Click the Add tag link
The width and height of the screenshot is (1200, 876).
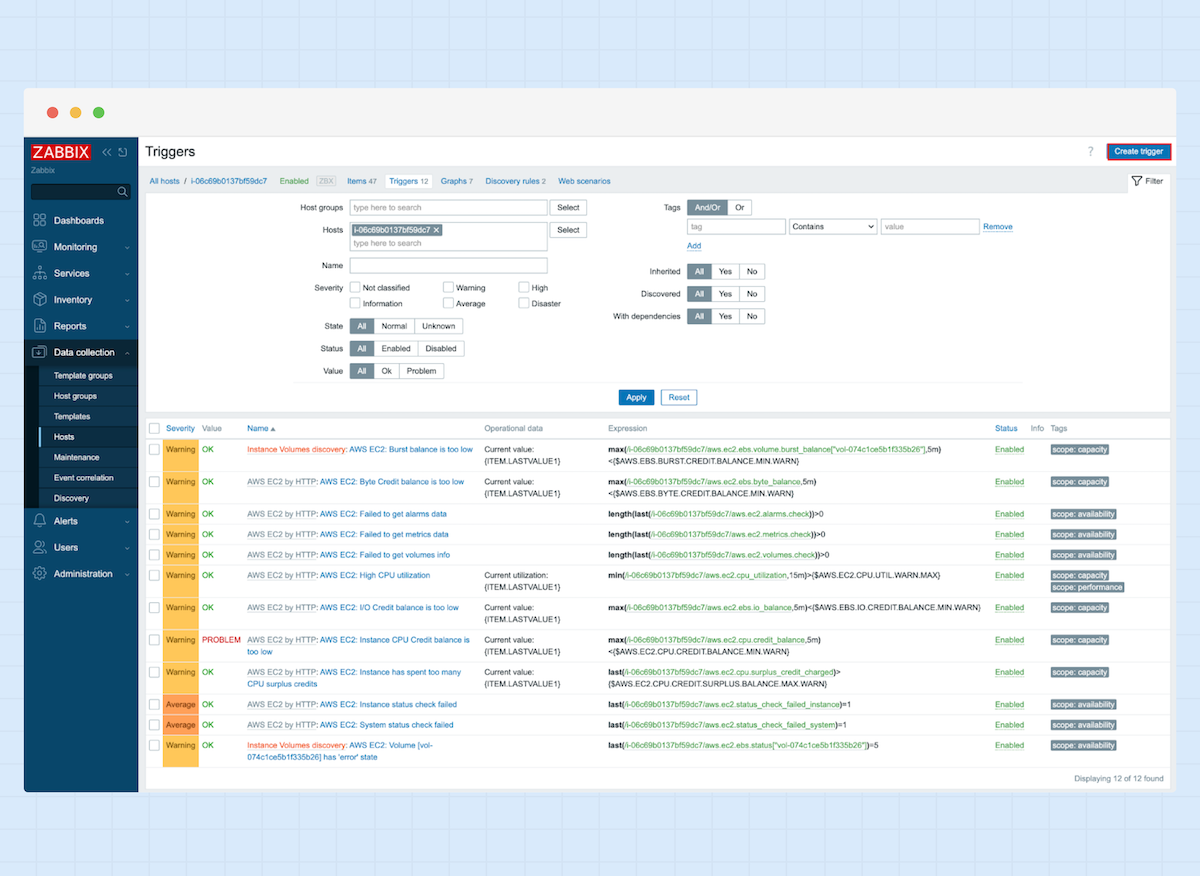tap(694, 246)
